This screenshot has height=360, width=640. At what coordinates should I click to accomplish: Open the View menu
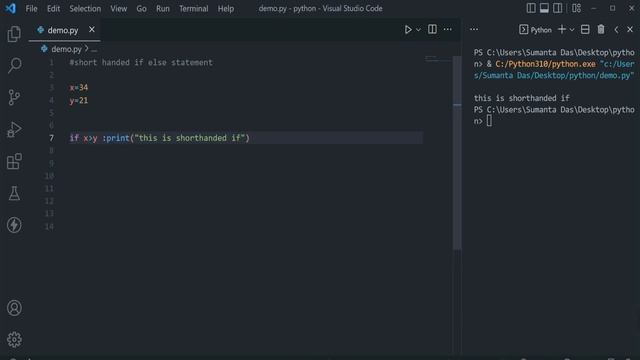pos(118,9)
